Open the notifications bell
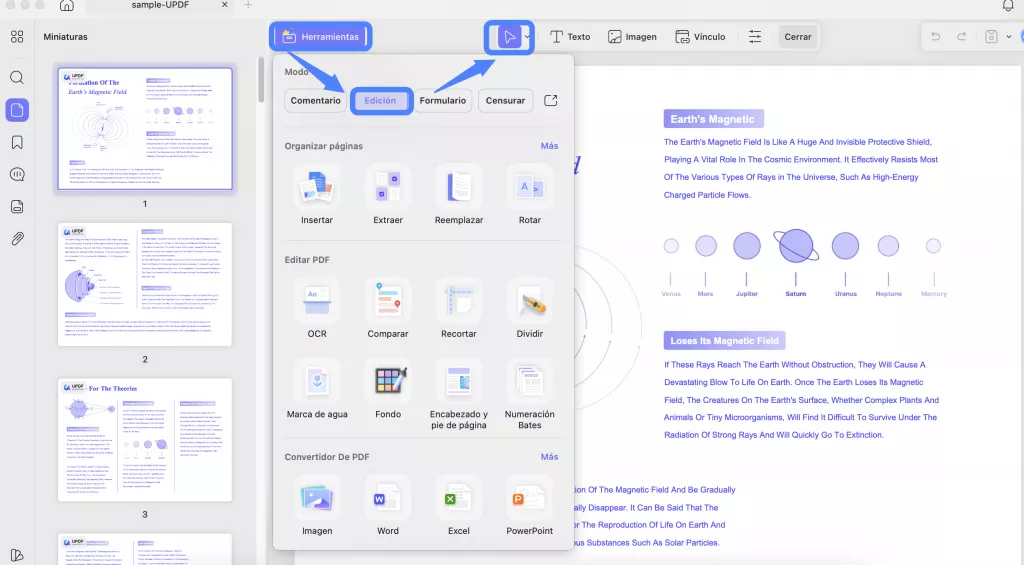This screenshot has height=565, width=1024. click(1008, 6)
